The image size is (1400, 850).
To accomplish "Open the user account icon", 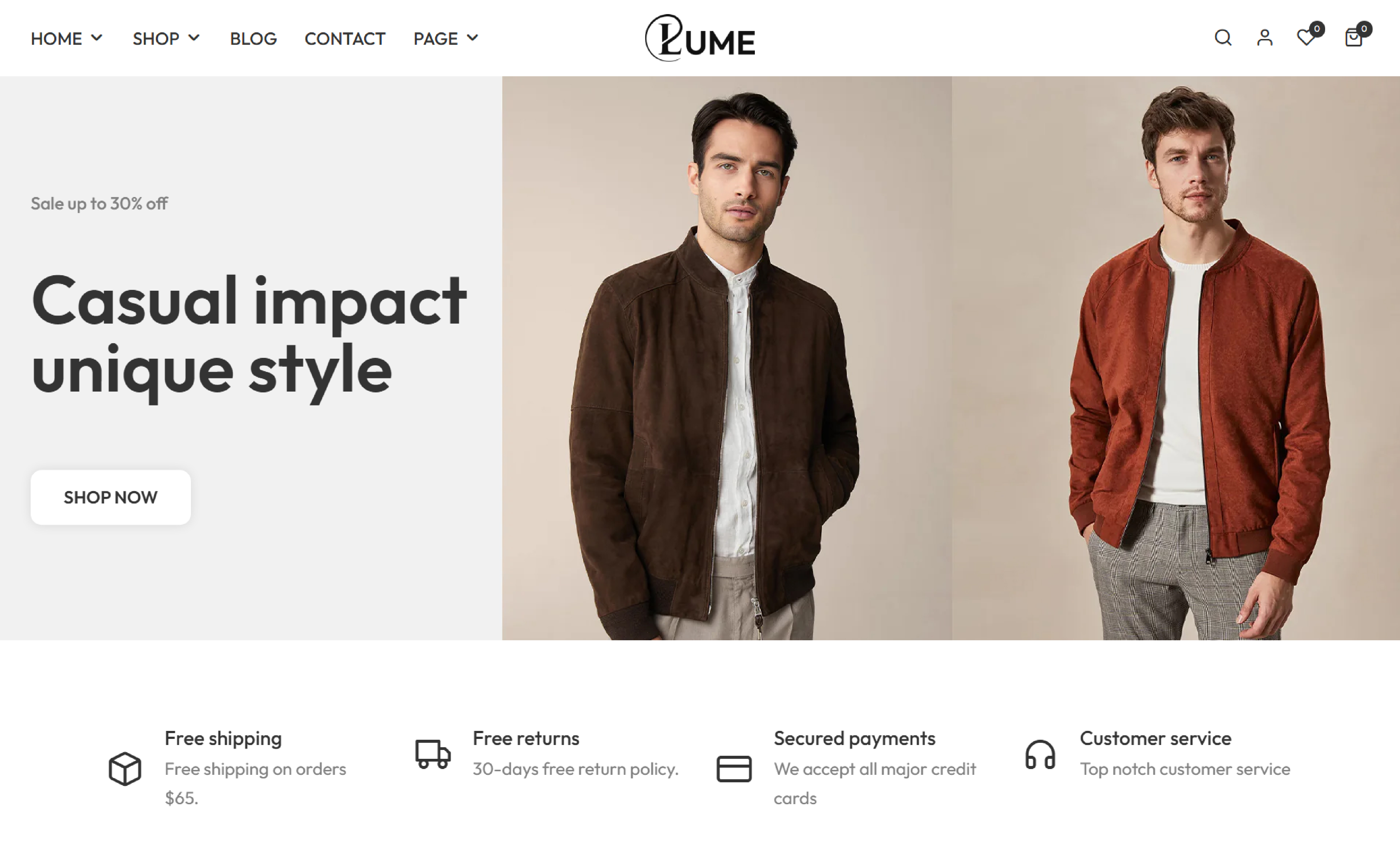I will [x=1265, y=38].
